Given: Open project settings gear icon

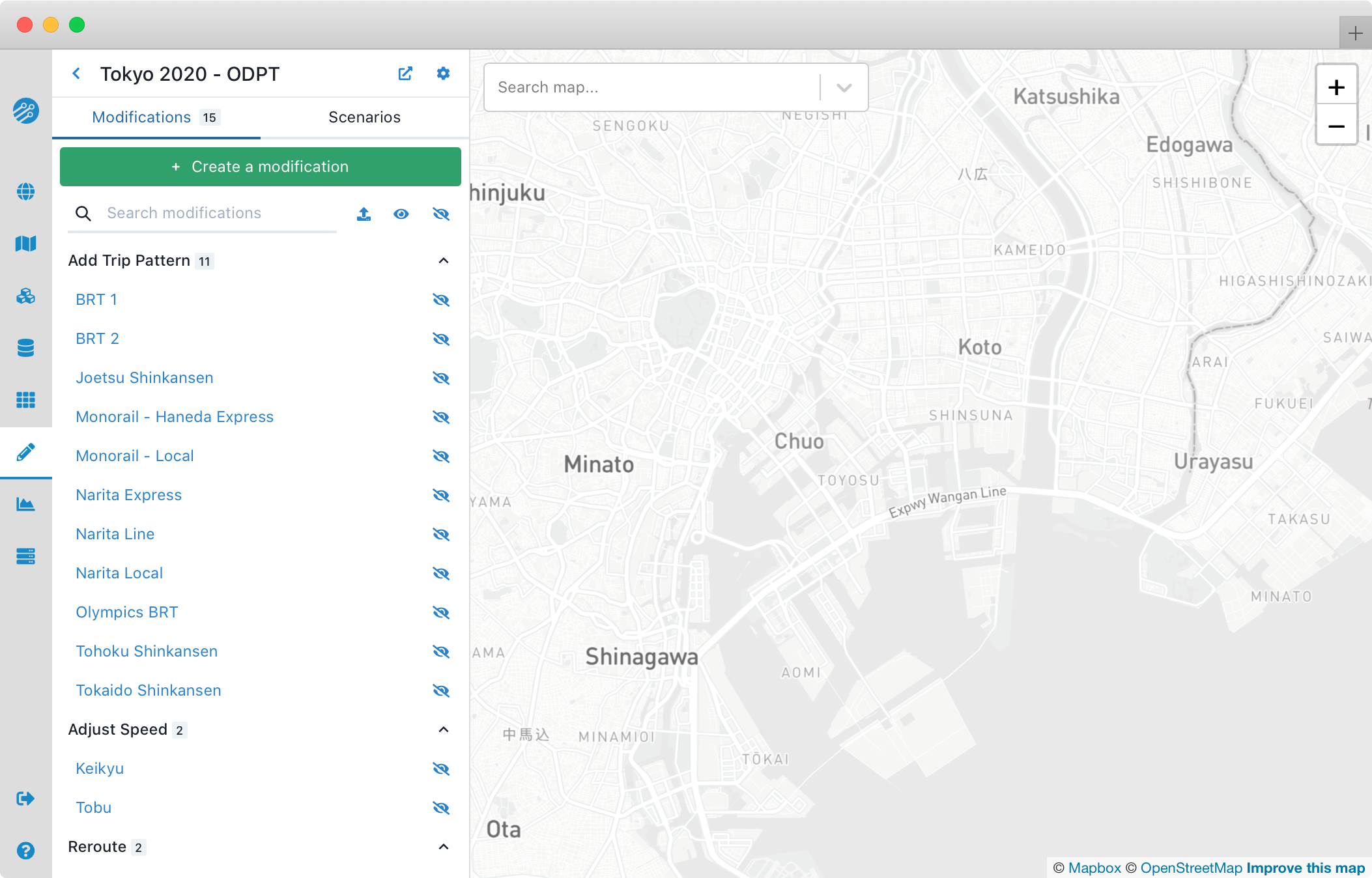Looking at the screenshot, I should click(443, 74).
